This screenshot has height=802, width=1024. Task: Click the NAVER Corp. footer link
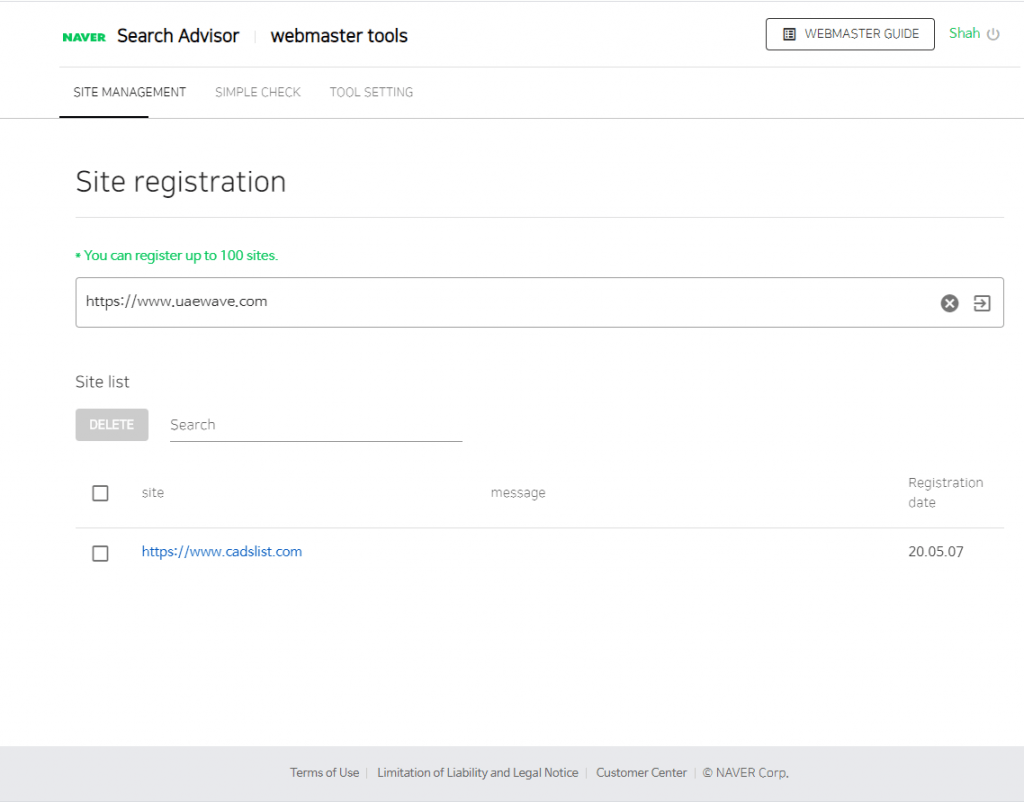[x=746, y=773]
